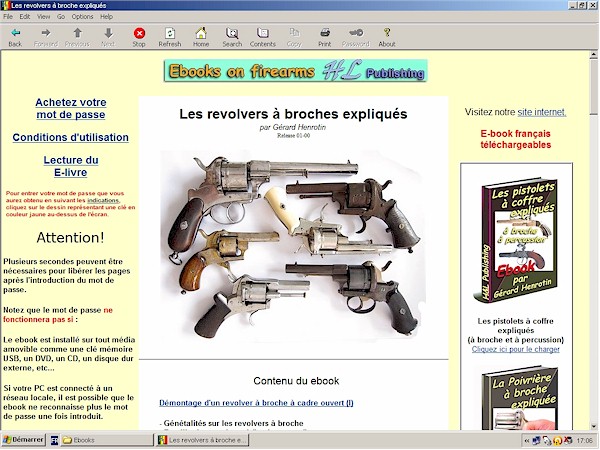600x450 pixels.
Task: Click the 'Contenu du ebook' heading
Action: 296,381
